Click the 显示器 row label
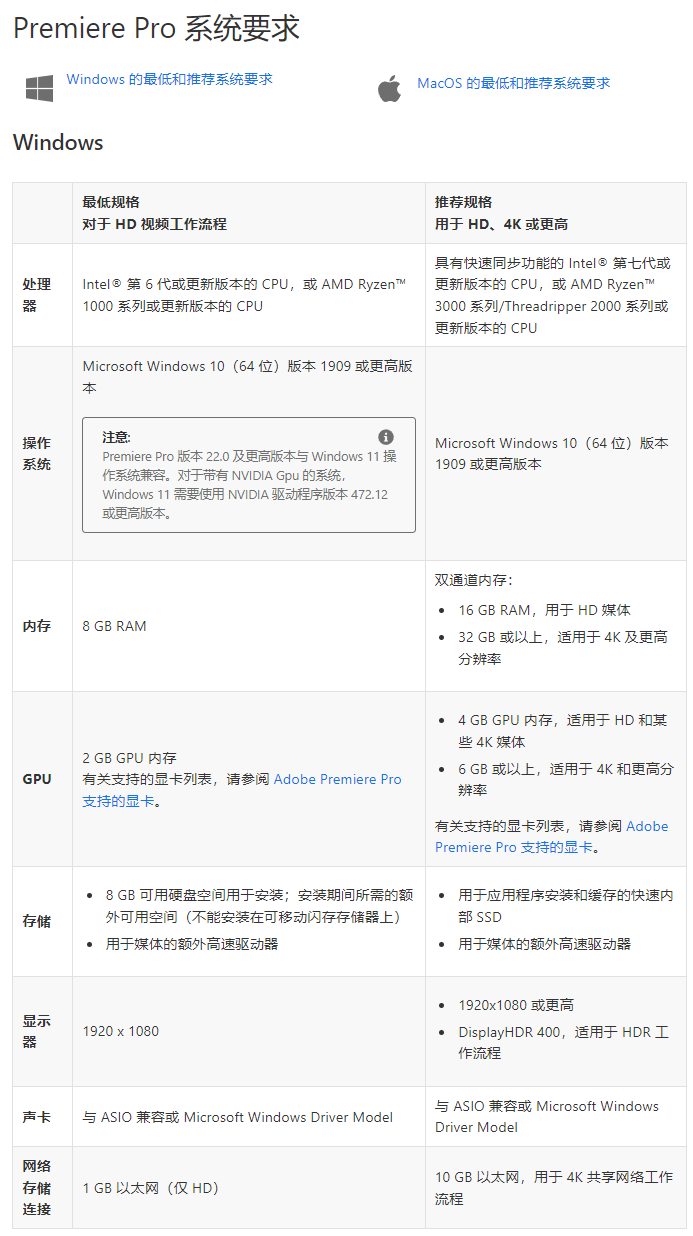 pos(37,1031)
